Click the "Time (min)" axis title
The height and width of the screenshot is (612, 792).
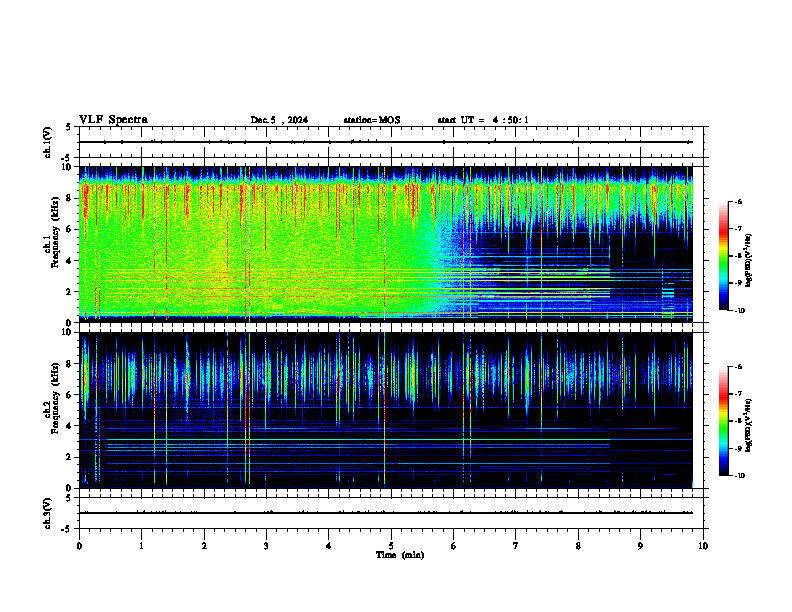point(400,555)
